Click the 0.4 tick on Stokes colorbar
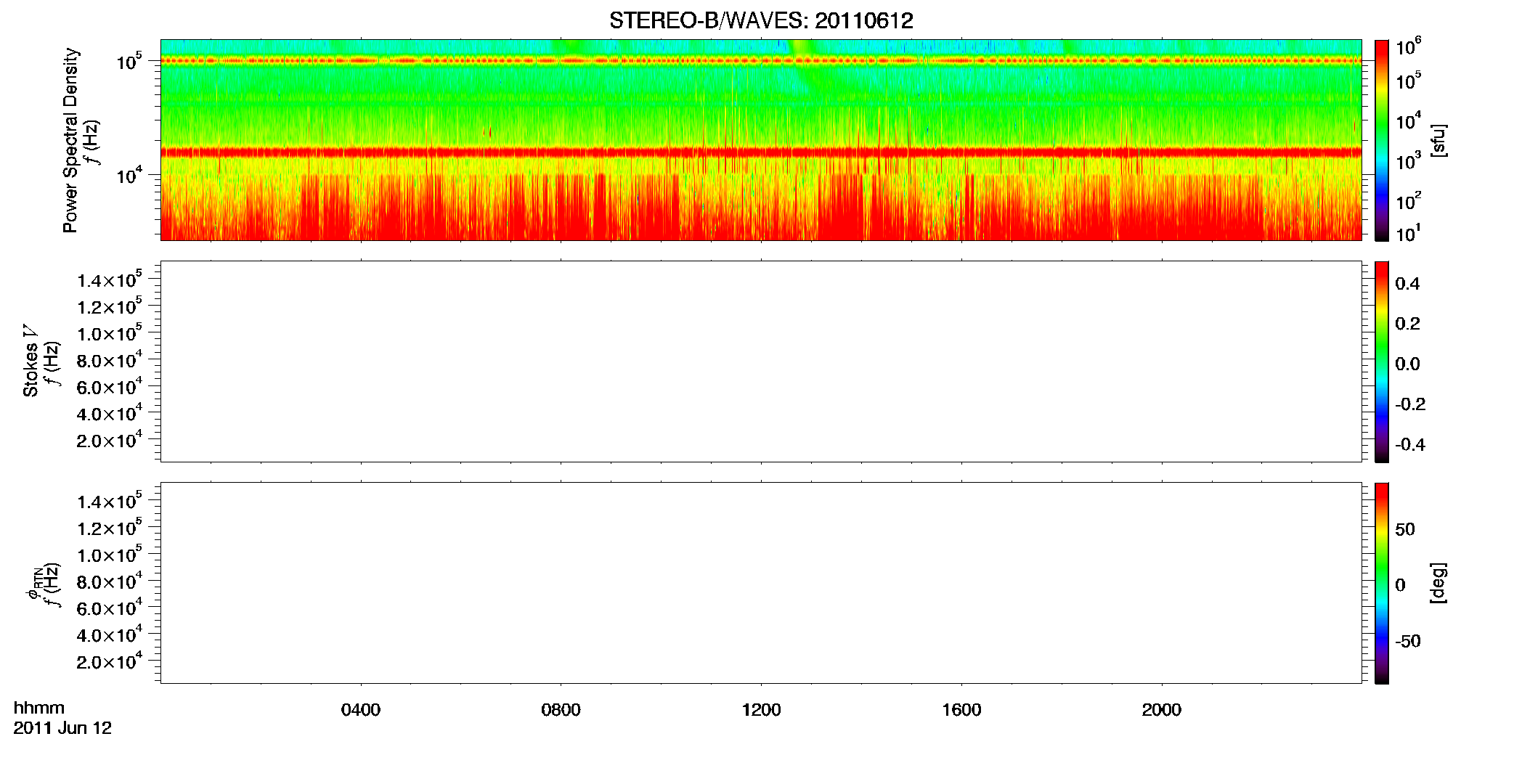The image size is (1522, 784). click(1407, 284)
